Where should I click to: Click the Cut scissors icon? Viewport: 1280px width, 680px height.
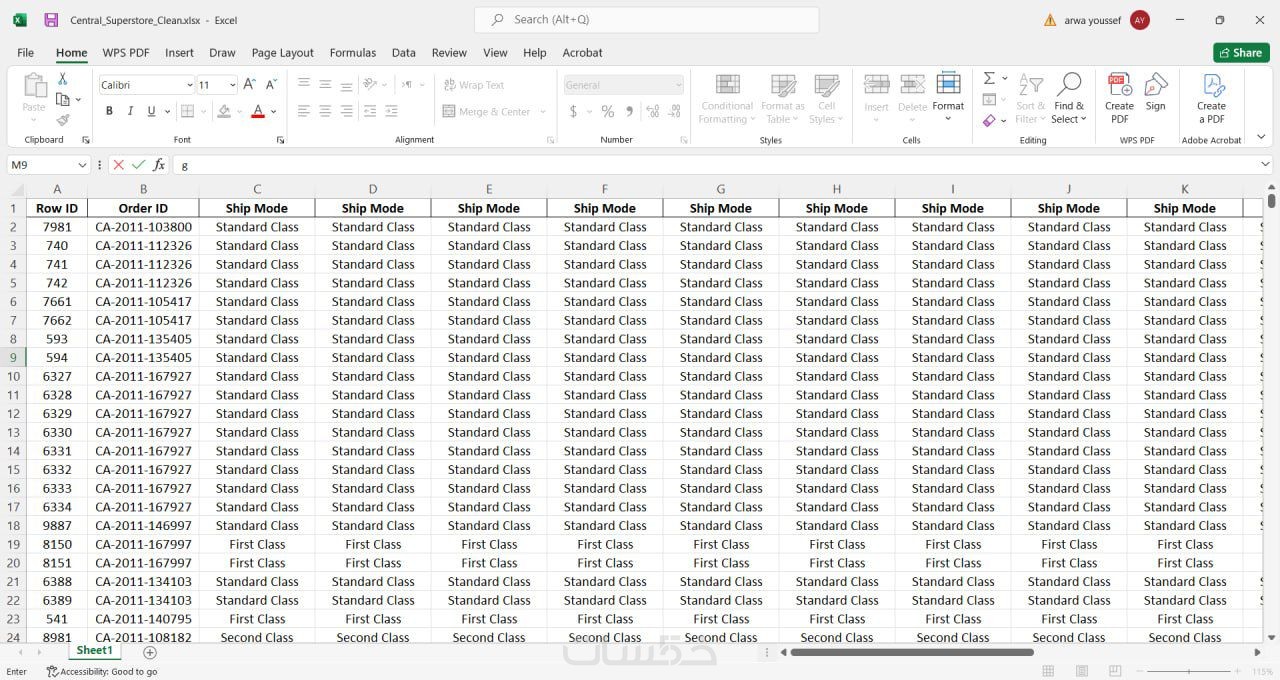tap(62, 79)
